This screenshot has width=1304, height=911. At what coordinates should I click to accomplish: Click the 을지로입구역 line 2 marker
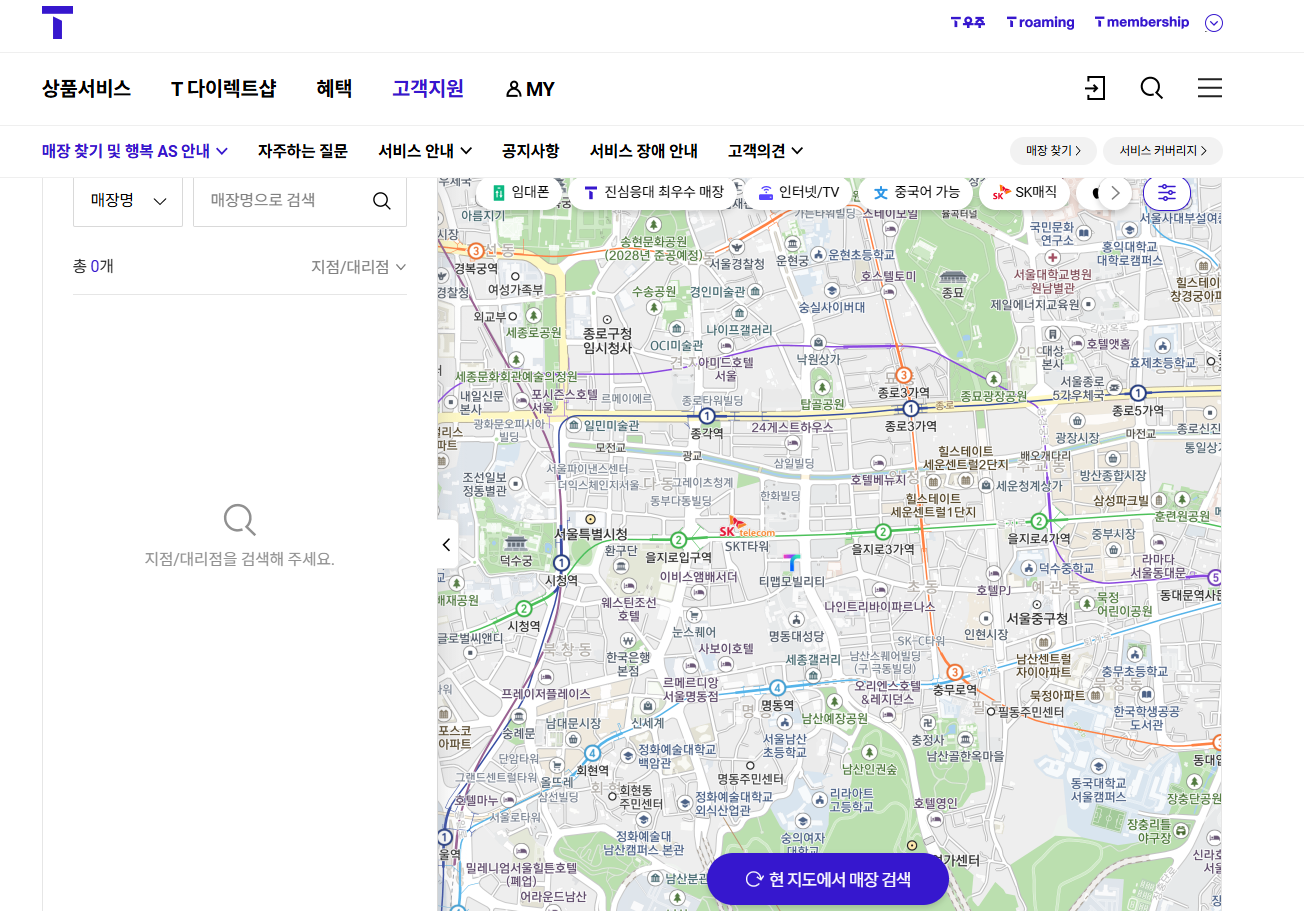[678, 540]
